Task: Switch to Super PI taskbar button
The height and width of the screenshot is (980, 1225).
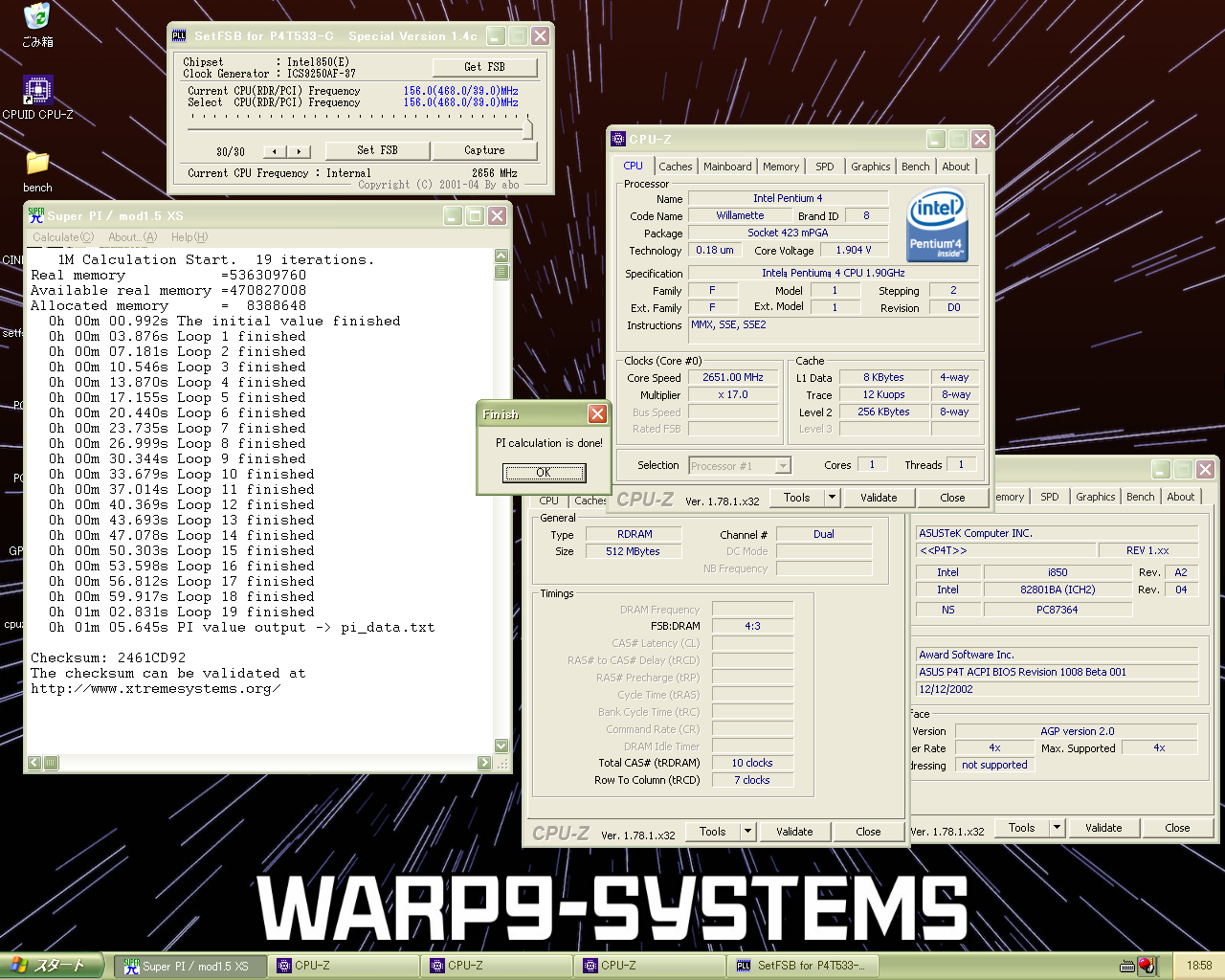Action: point(189,966)
